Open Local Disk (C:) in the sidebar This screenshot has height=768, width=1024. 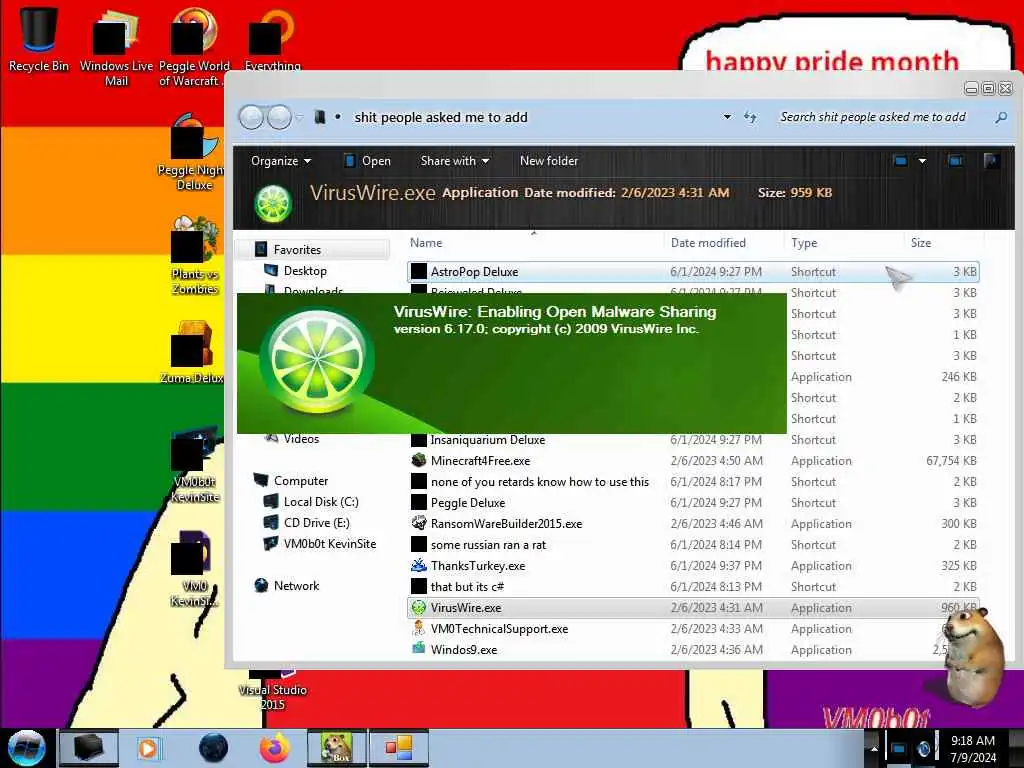pos(321,502)
